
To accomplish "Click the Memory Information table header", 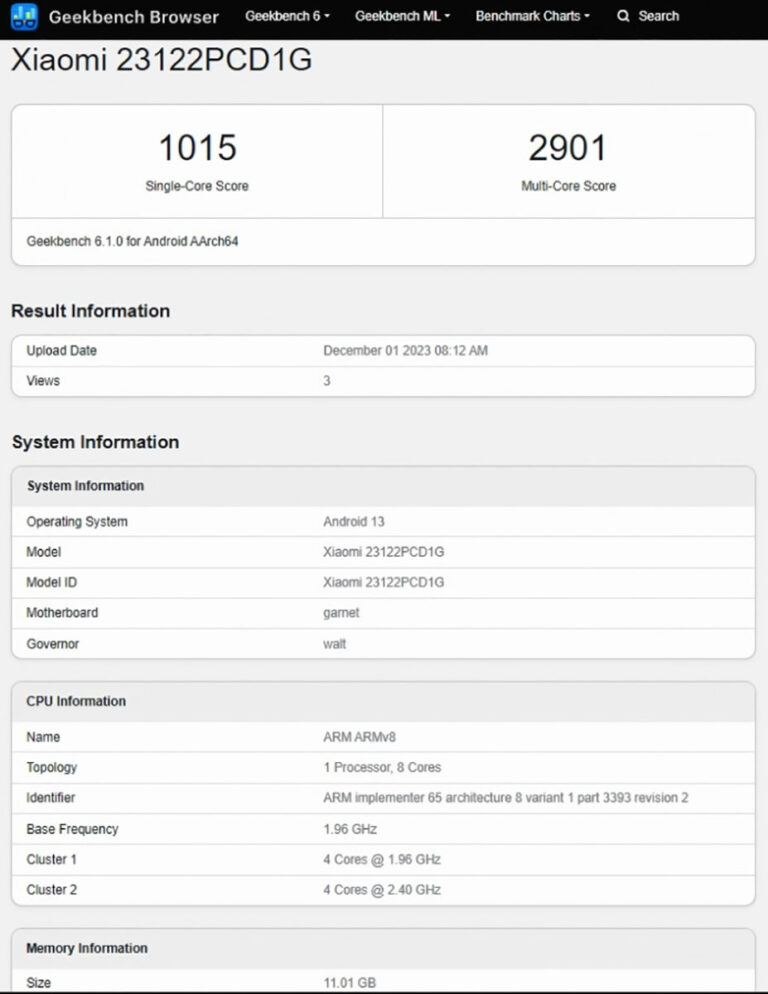I will pyautogui.click(x=87, y=948).
